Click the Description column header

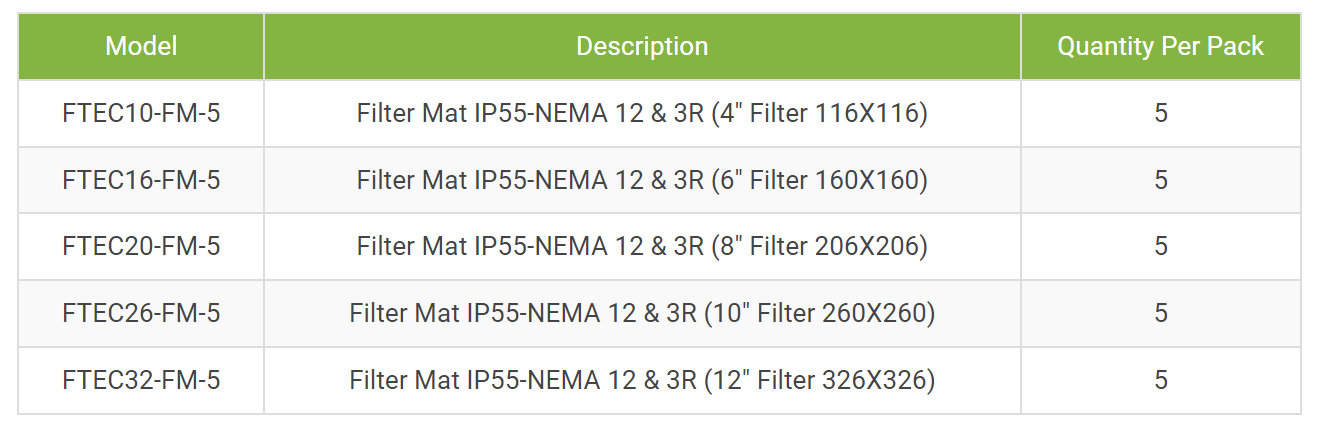point(642,46)
